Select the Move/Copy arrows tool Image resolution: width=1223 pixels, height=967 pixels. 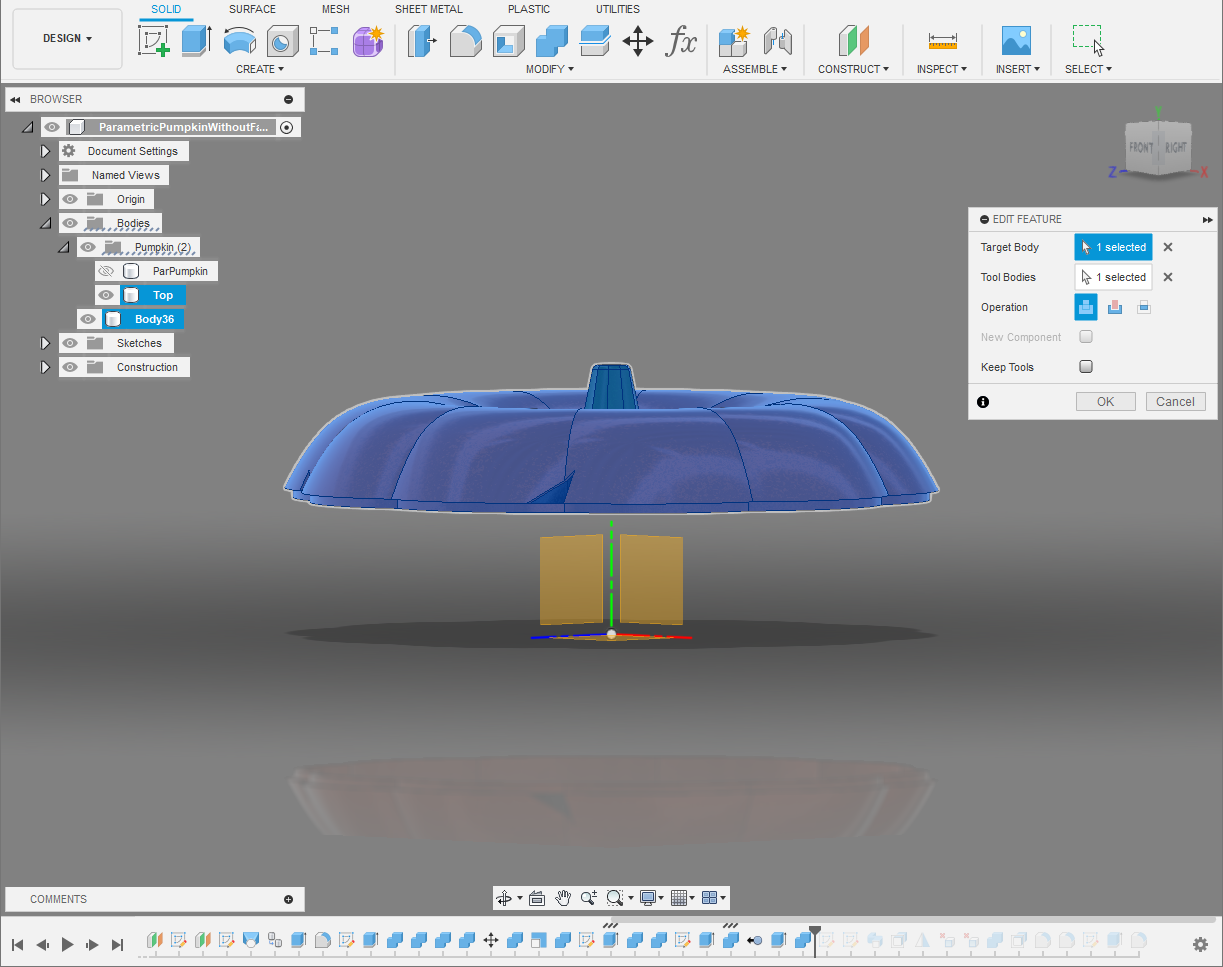[x=638, y=41]
